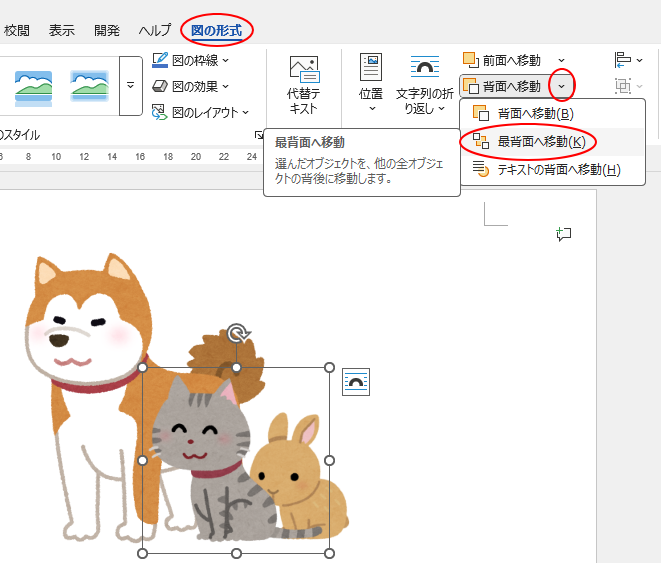Screen dimensions: 661x563
Task: Click the top-right sizing handle
Action: [330, 367]
